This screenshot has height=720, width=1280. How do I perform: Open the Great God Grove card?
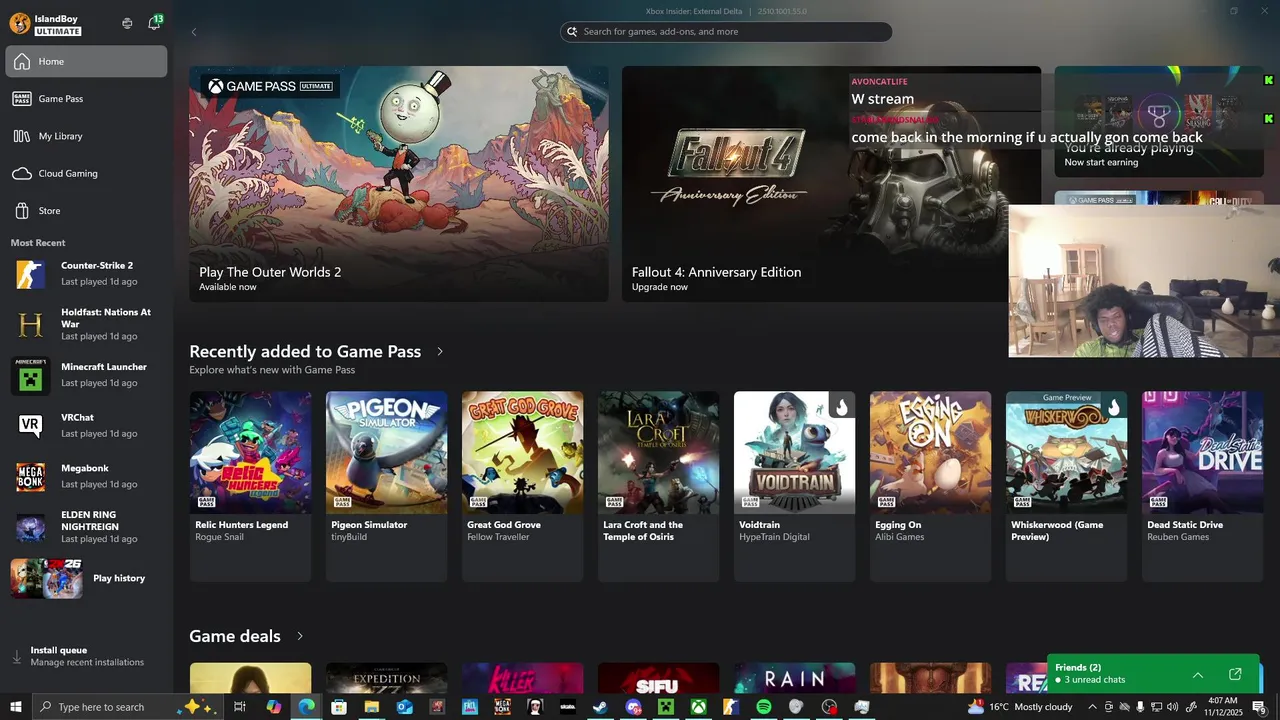click(x=522, y=486)
